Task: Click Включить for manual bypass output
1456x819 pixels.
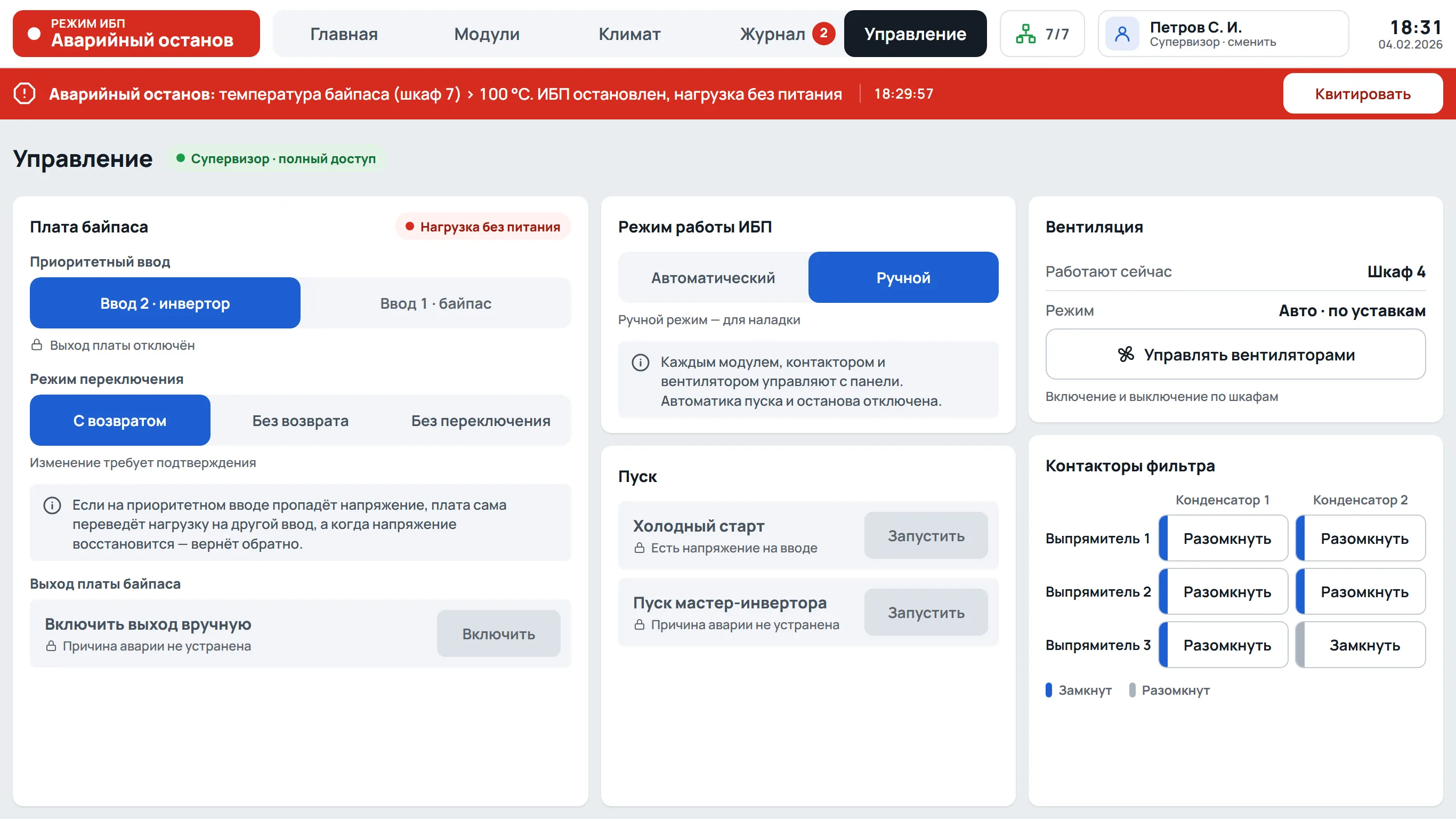Action: (498, 633)
